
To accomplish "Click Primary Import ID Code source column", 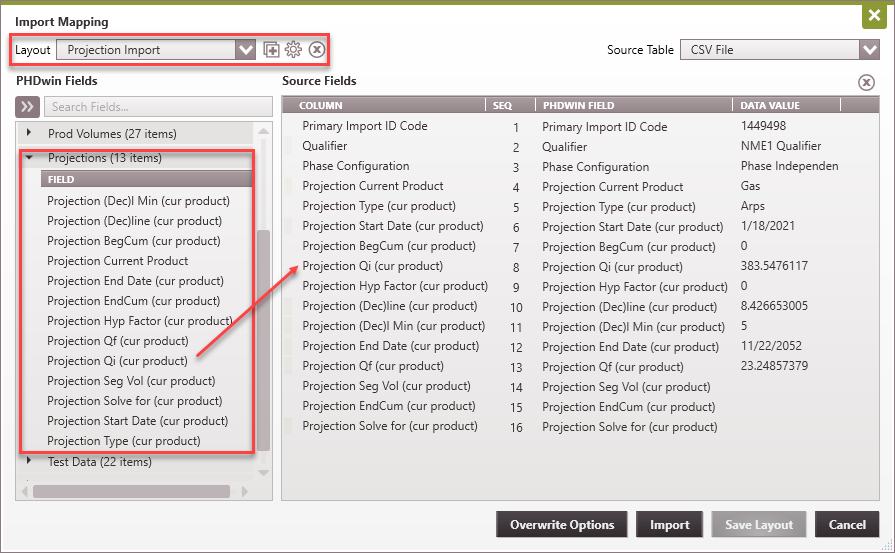I will point(365,126).
